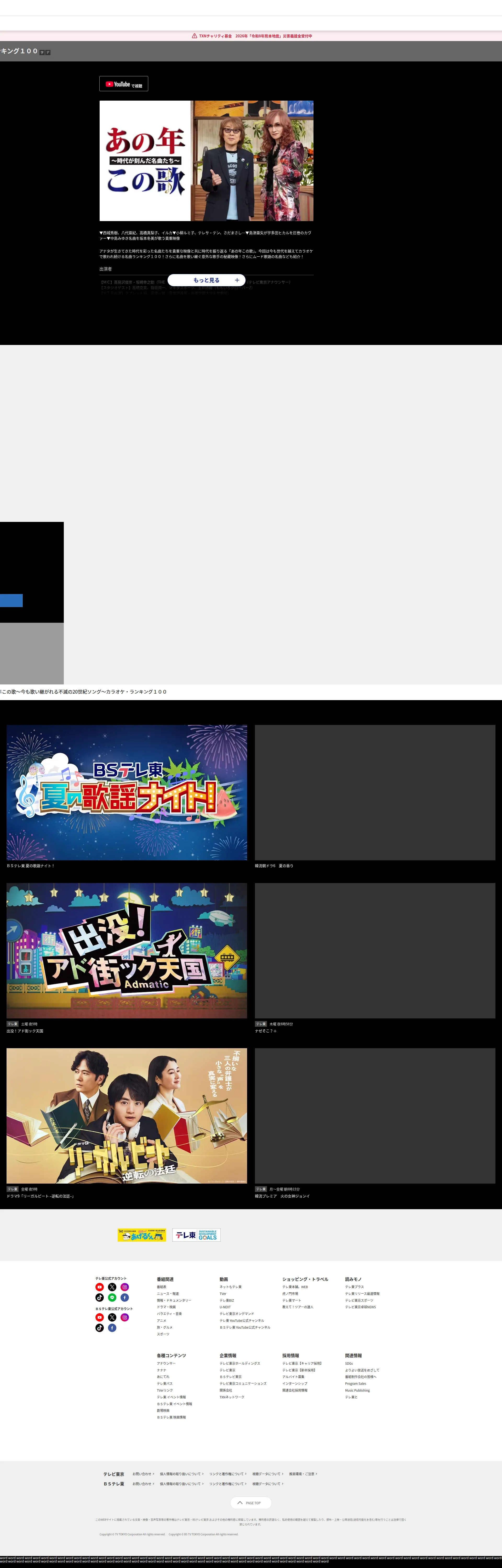Viewport: 502px width, 1568px height.
Task: Open the 韓流朝ドラ6 夏の香り link
Action: pos(274,866)
